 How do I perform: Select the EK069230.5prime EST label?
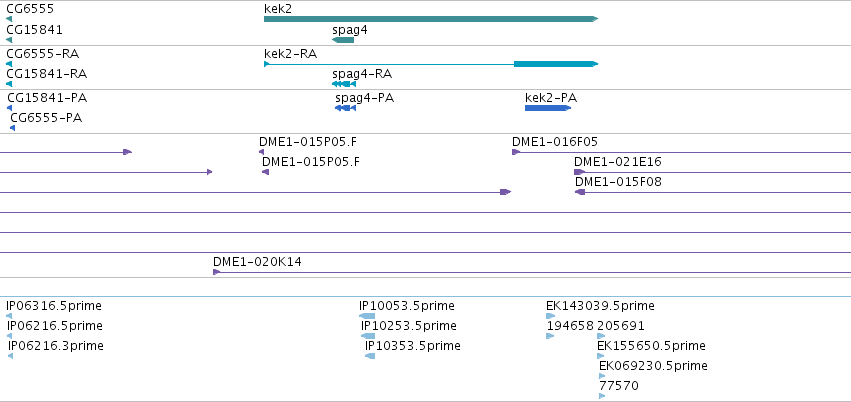pyautogui.click(x=653, y=366)
